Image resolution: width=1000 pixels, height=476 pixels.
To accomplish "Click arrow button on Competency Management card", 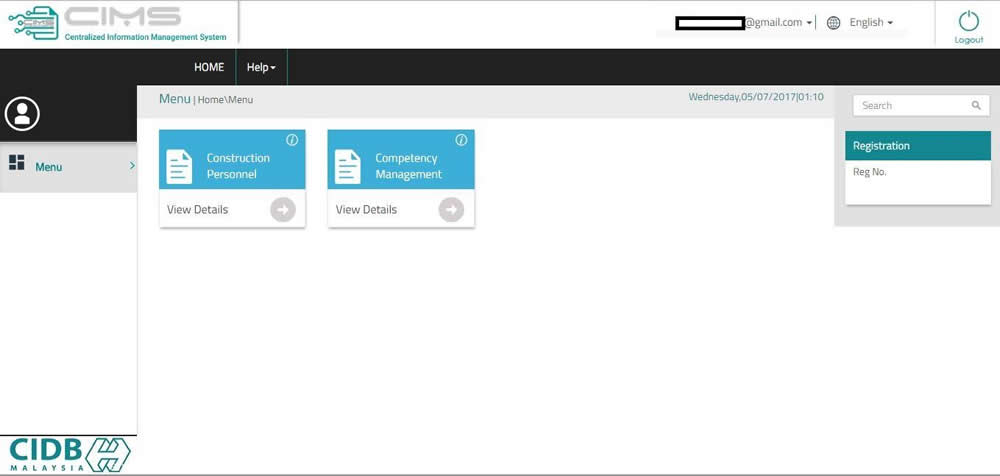I will click(x=451, y=209).
